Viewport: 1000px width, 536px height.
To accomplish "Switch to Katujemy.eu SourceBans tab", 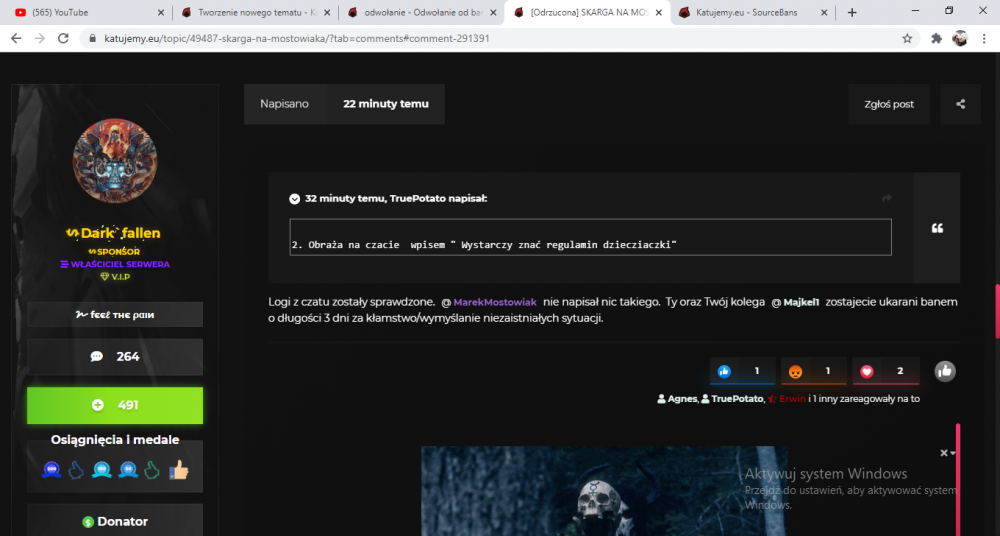I will 753,12.
